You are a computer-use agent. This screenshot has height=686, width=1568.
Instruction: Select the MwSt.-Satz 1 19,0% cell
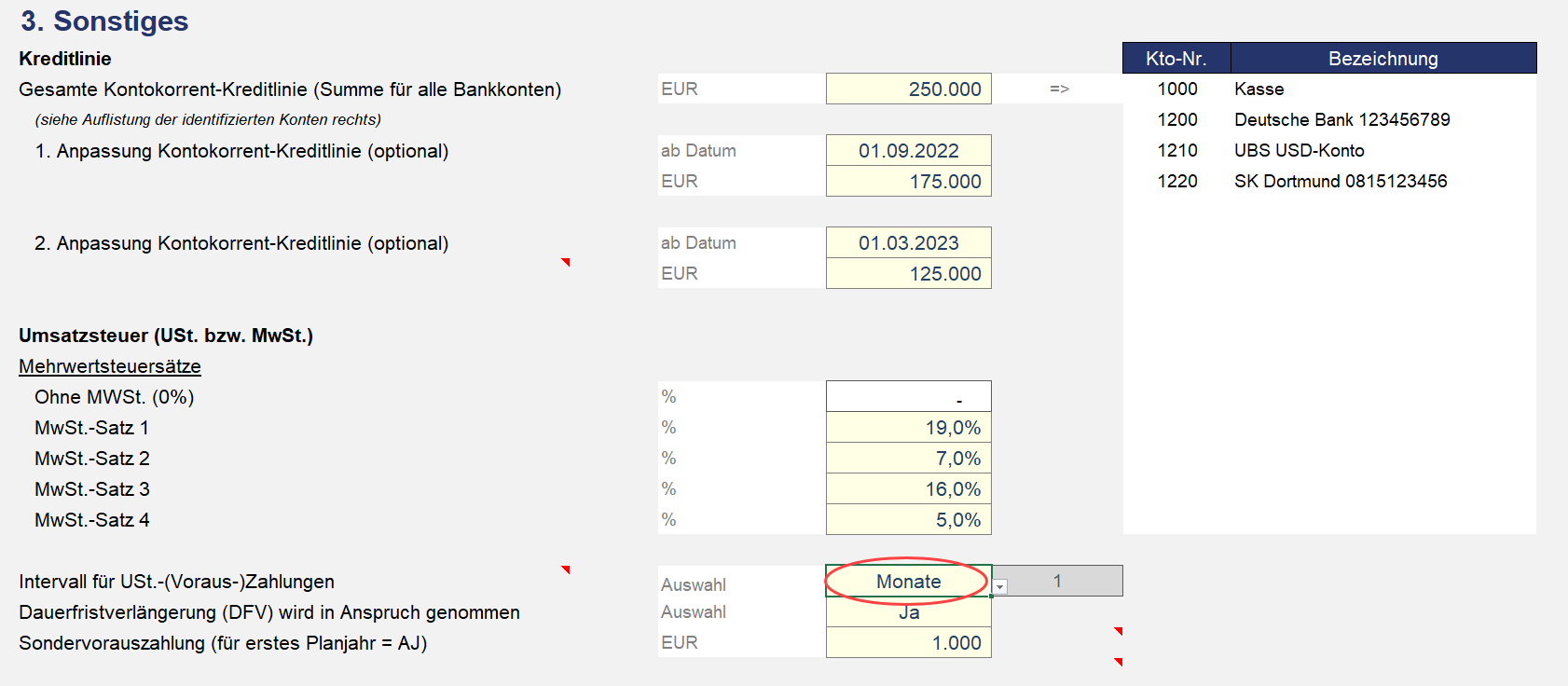909,427
